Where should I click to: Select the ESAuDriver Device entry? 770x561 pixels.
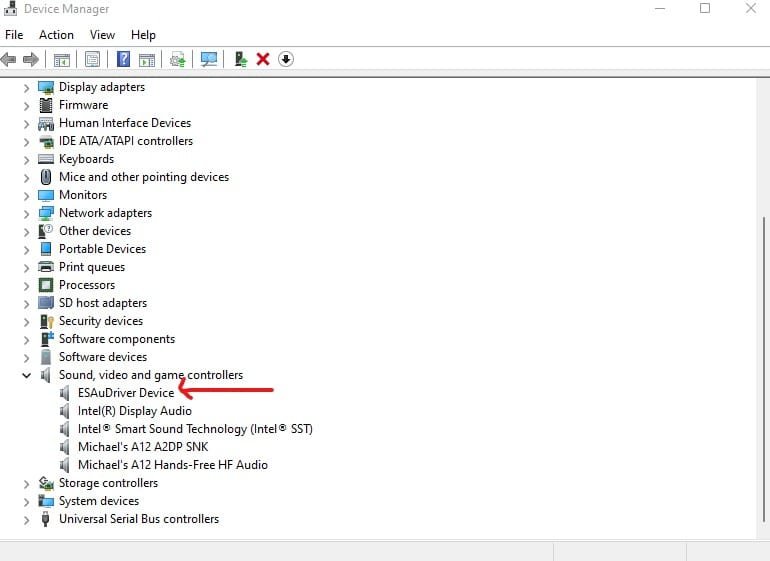[x=125, y=393]
